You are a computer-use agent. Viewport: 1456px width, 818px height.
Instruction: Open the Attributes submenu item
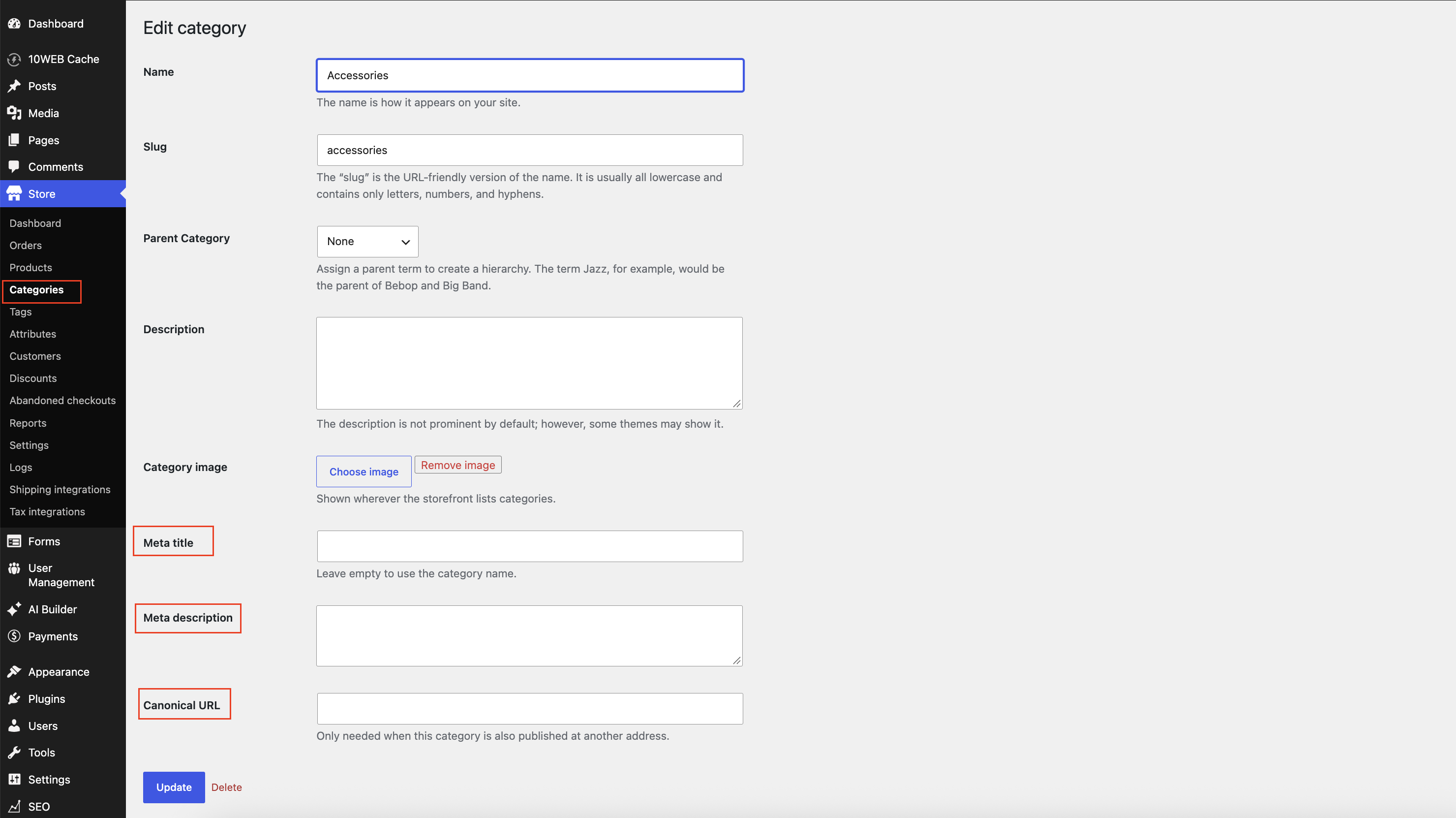(x=33, y=334)
